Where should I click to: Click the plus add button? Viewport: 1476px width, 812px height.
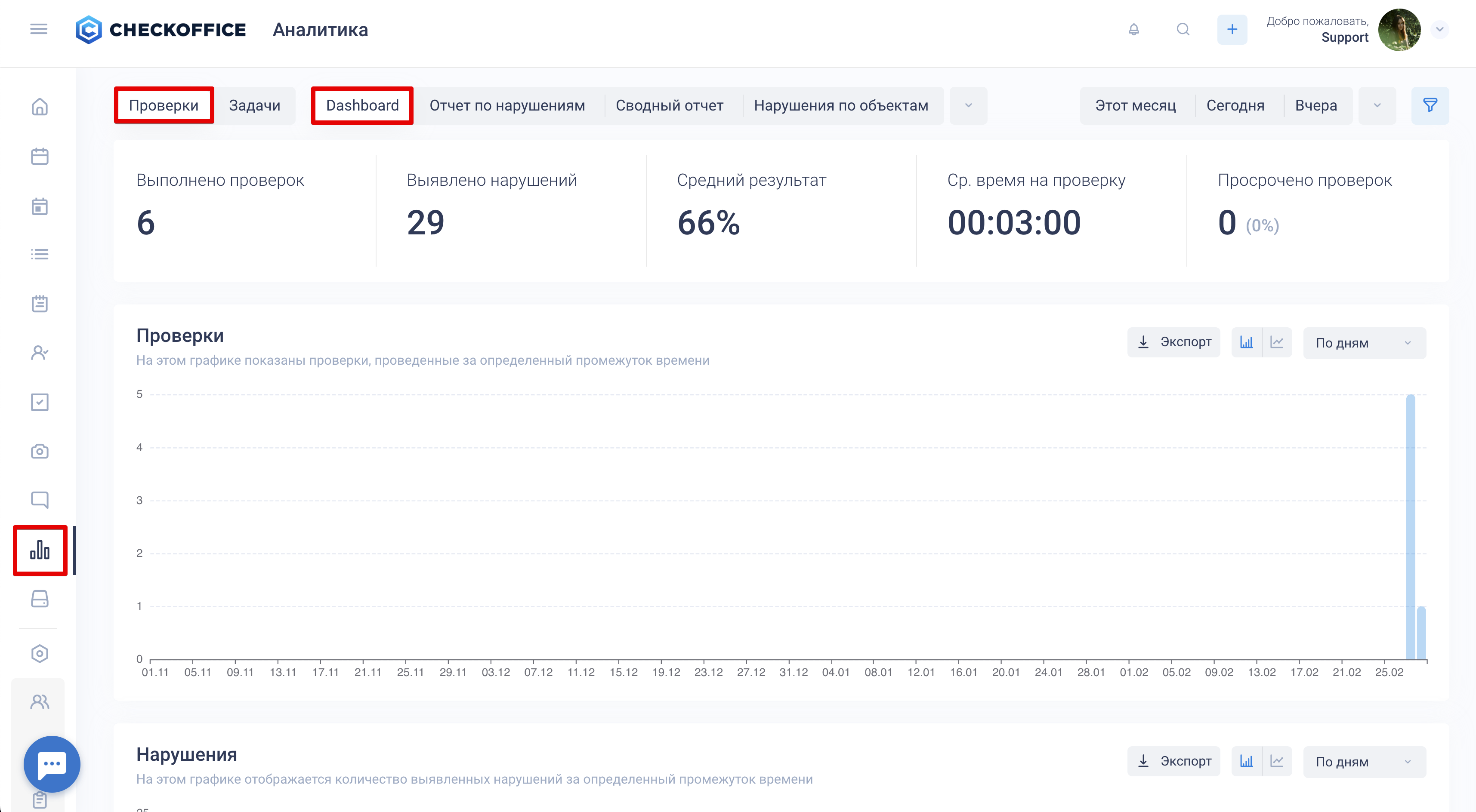(x=1232, y=29)
